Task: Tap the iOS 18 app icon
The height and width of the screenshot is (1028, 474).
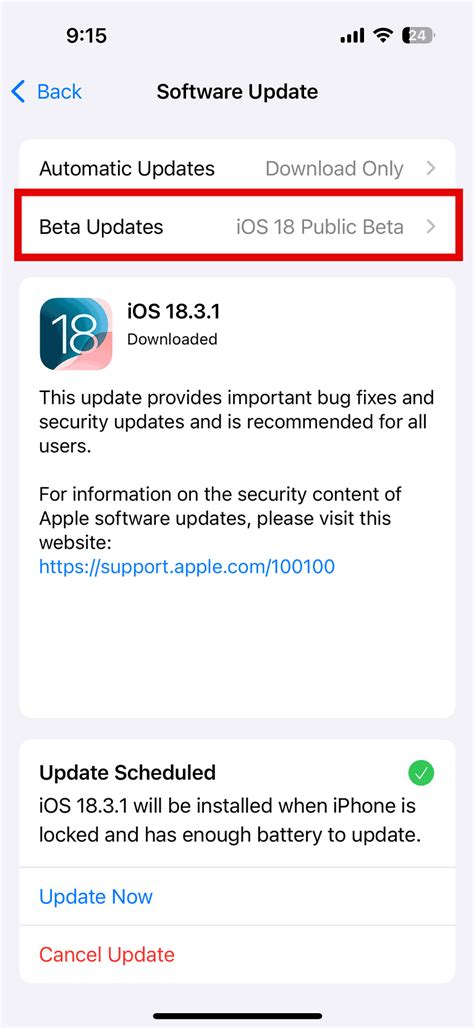Action: point(76,334)
